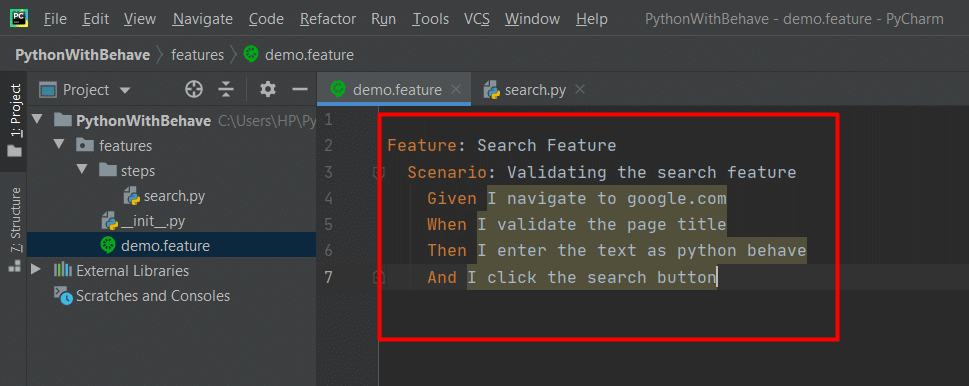Click the Feature keyword on line 2
Screen dimensions: 969x386
(x=422, y=145)
